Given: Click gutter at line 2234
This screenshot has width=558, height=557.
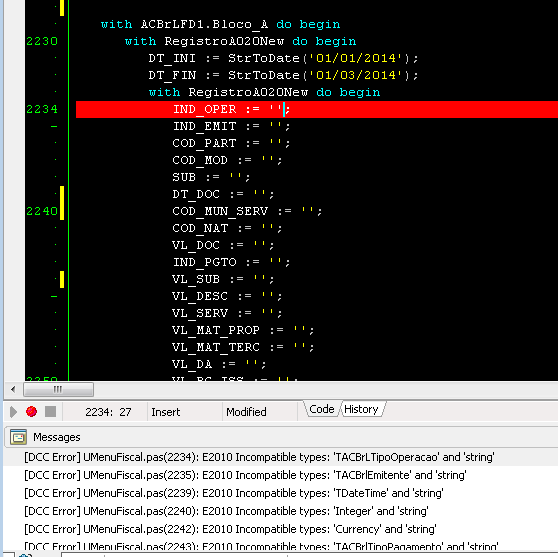Looking at the screenshot, I should [x=42, y=109].
